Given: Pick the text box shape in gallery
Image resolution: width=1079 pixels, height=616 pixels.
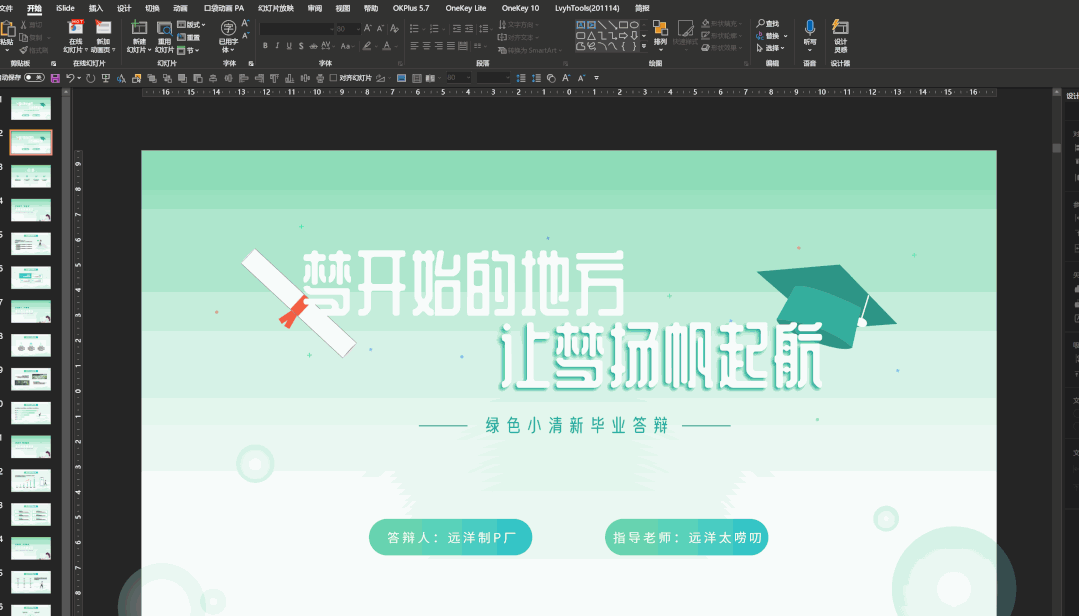Looking at the screenshot, I should [580, 25].
